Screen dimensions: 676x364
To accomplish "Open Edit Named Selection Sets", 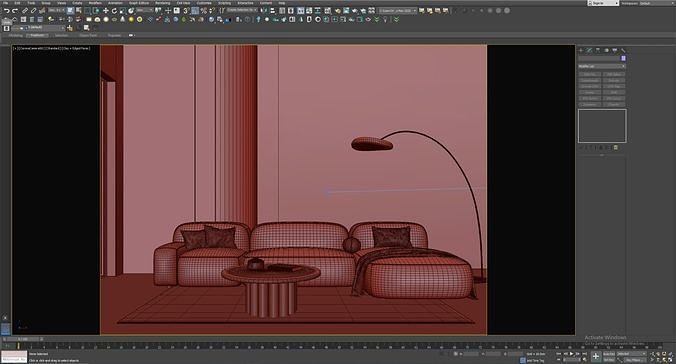I will click(x=222, y=10).
